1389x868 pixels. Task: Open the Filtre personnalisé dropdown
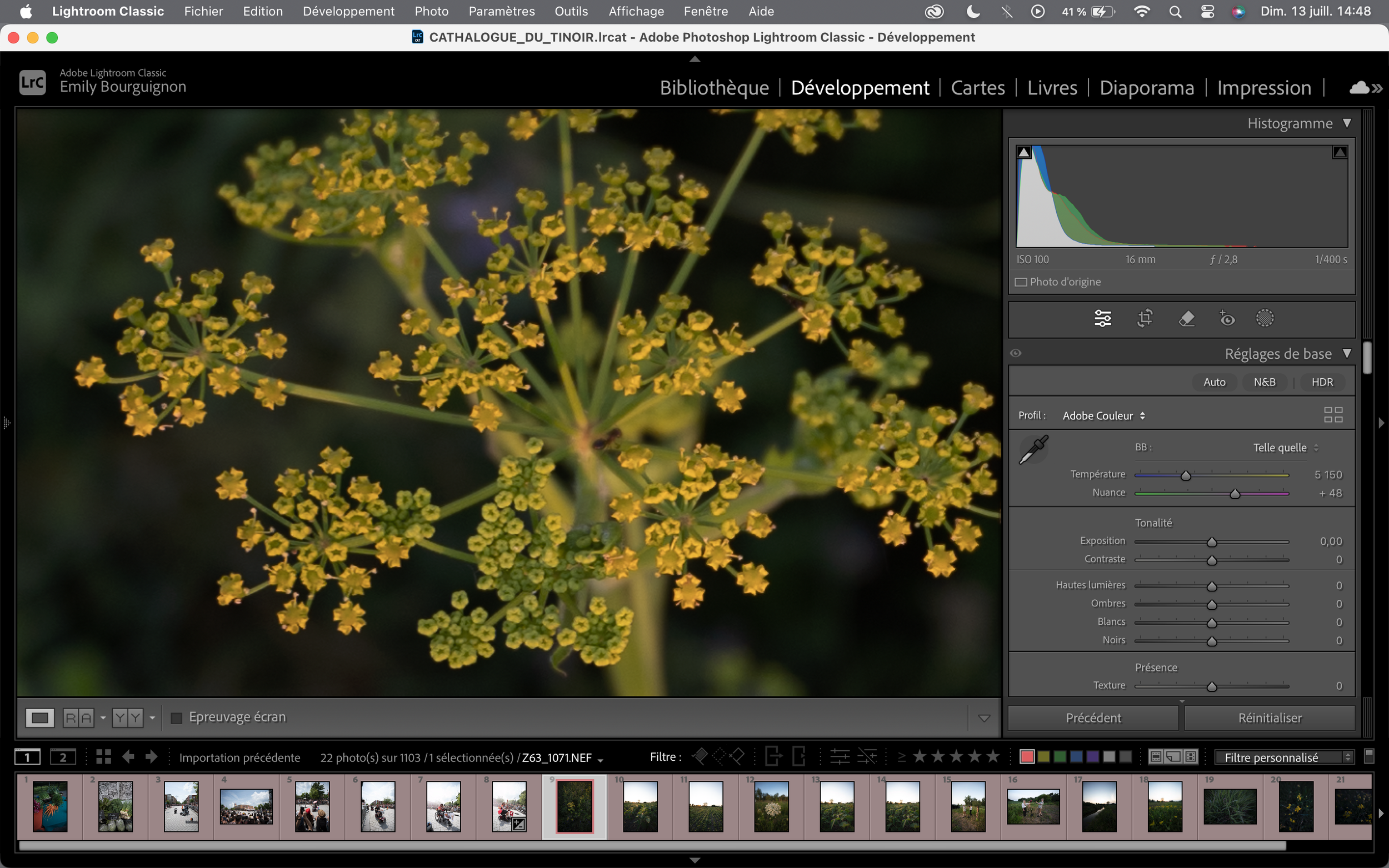(x=1285, y=757)
